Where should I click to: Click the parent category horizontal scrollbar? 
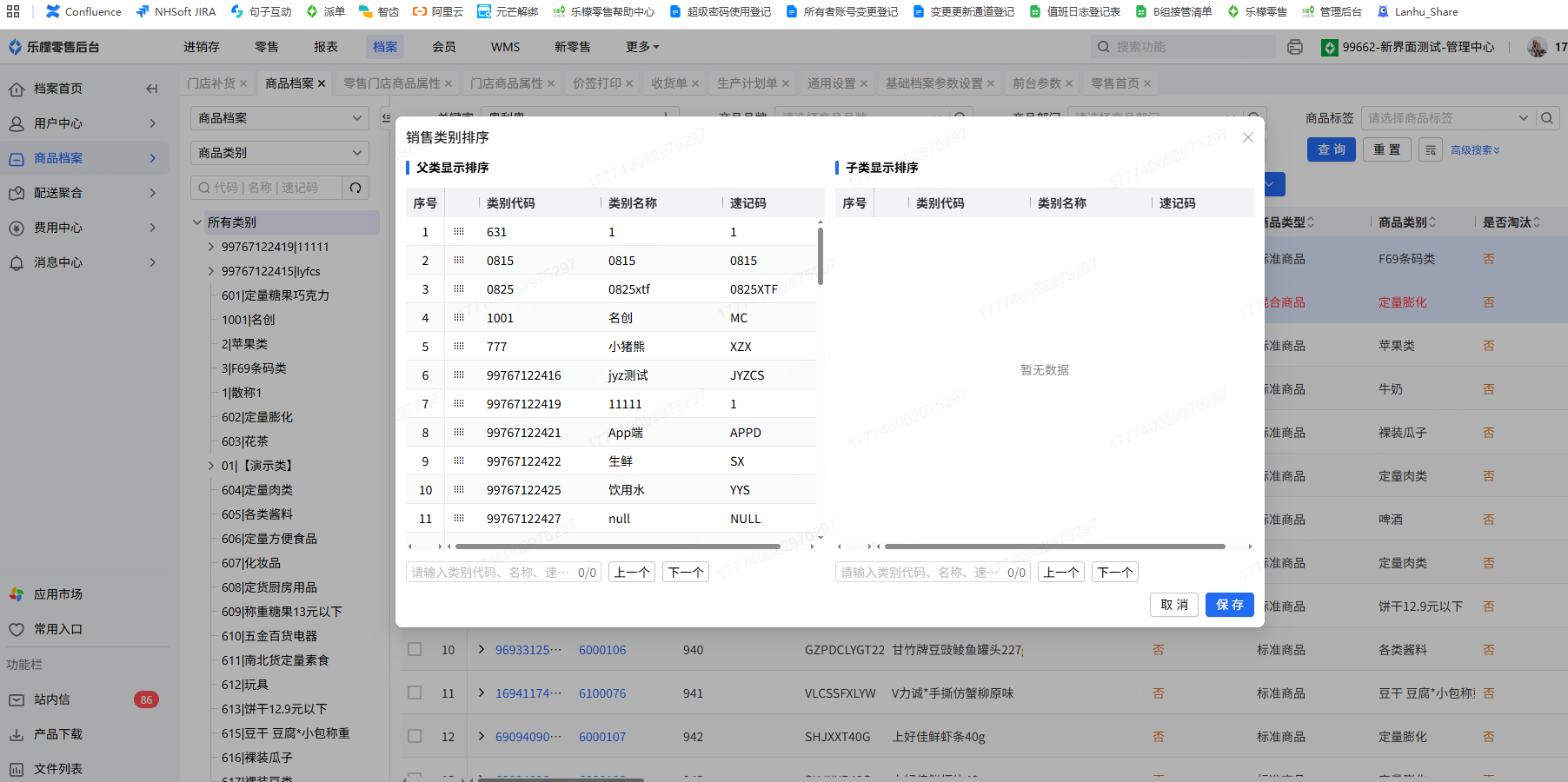618,547
